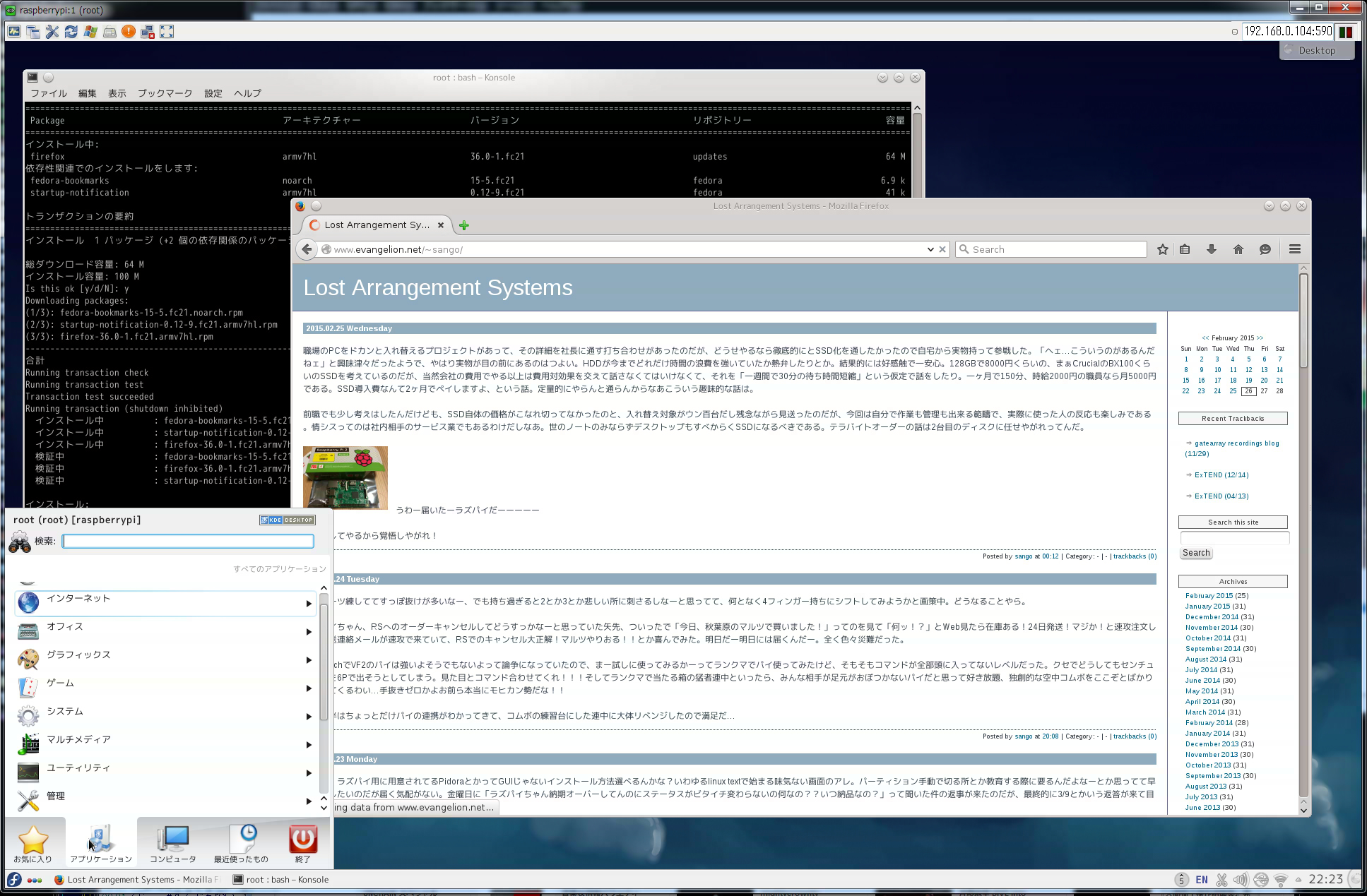Open the Fedora KDE launcher button

pos(14,880)
